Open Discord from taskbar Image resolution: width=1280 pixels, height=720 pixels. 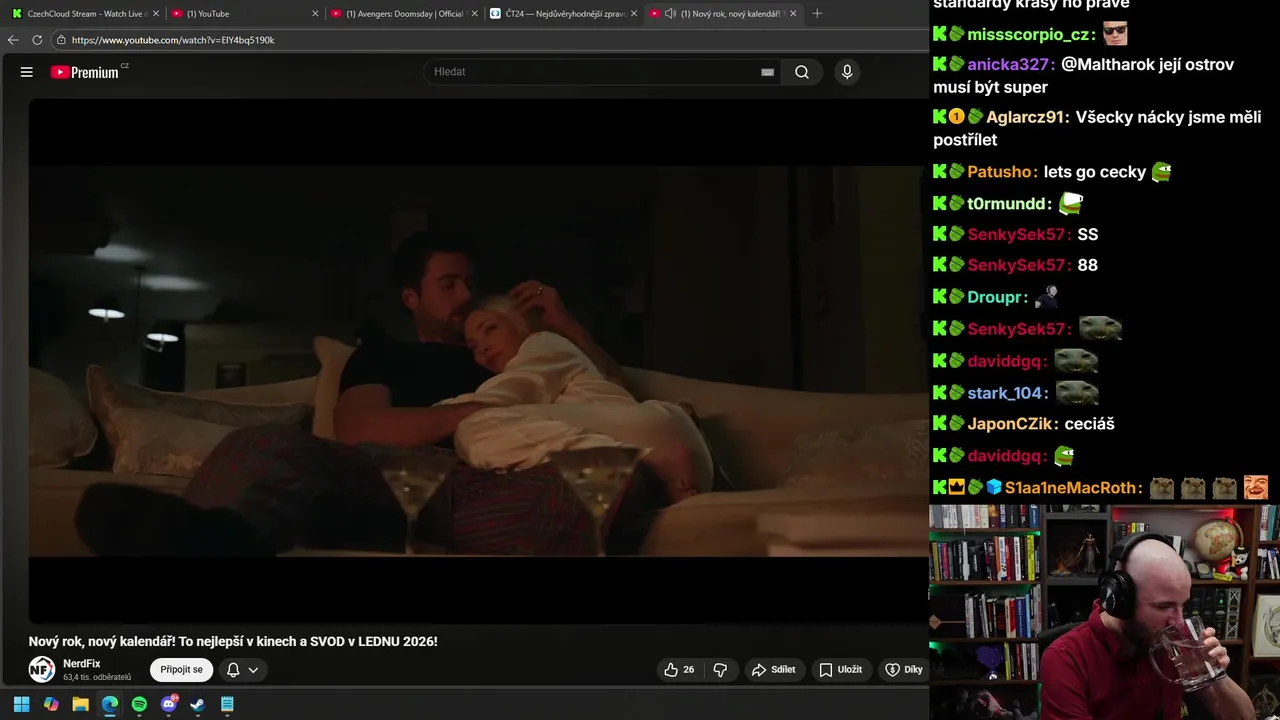169,704
